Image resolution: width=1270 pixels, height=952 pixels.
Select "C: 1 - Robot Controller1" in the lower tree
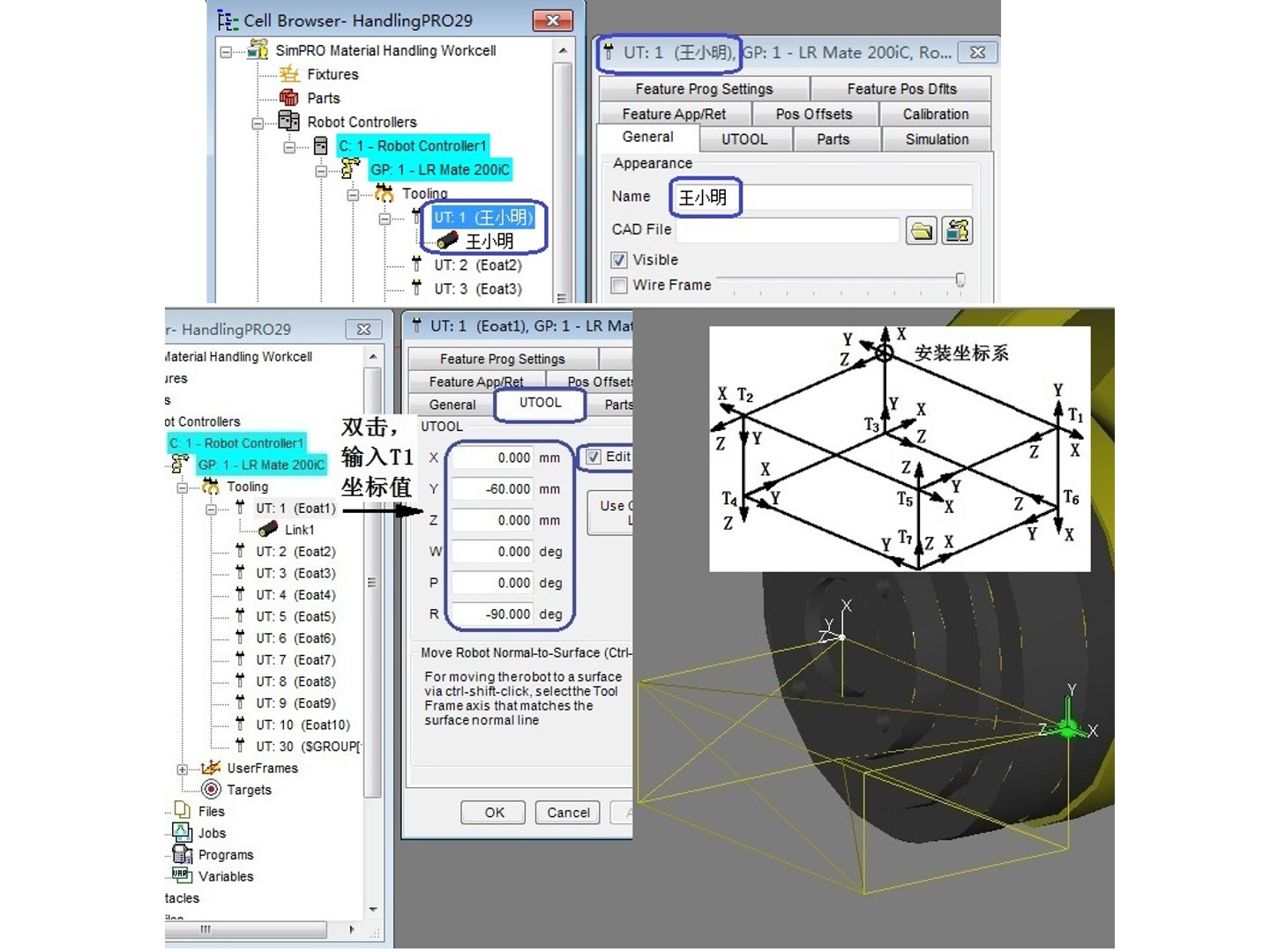236,443
